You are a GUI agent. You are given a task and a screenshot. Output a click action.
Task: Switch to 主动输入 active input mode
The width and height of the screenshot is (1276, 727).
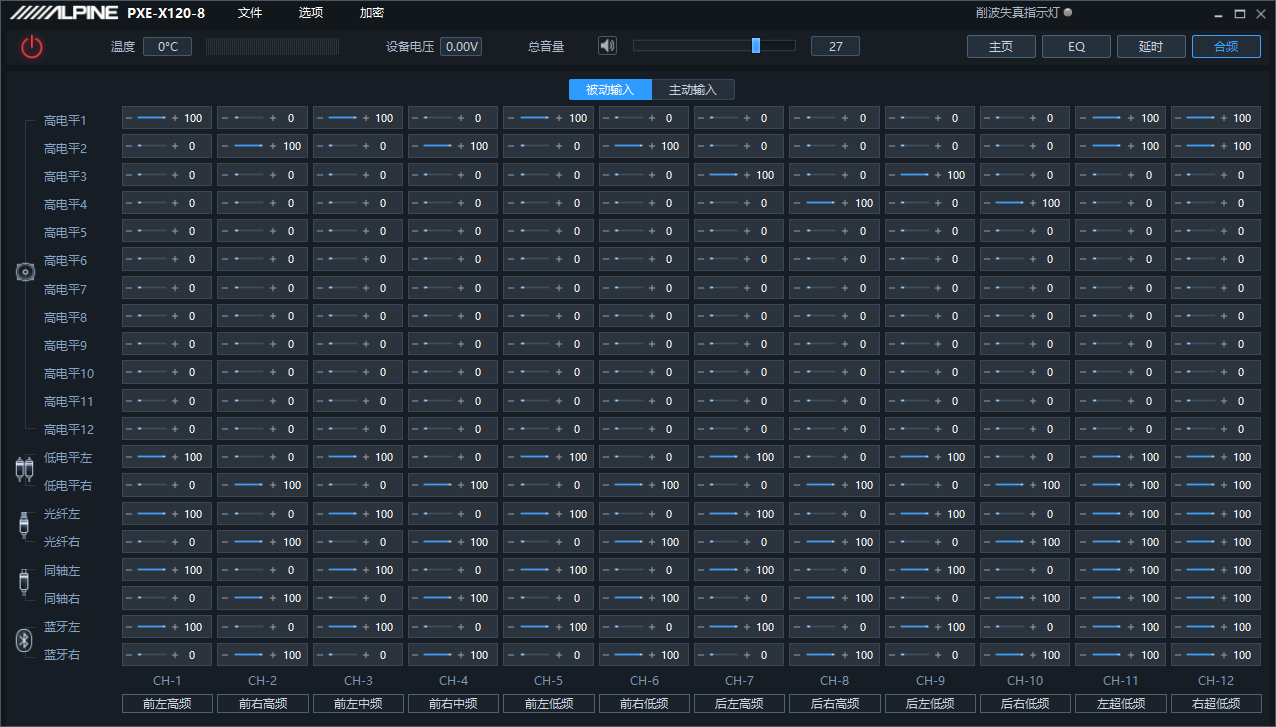693,90
